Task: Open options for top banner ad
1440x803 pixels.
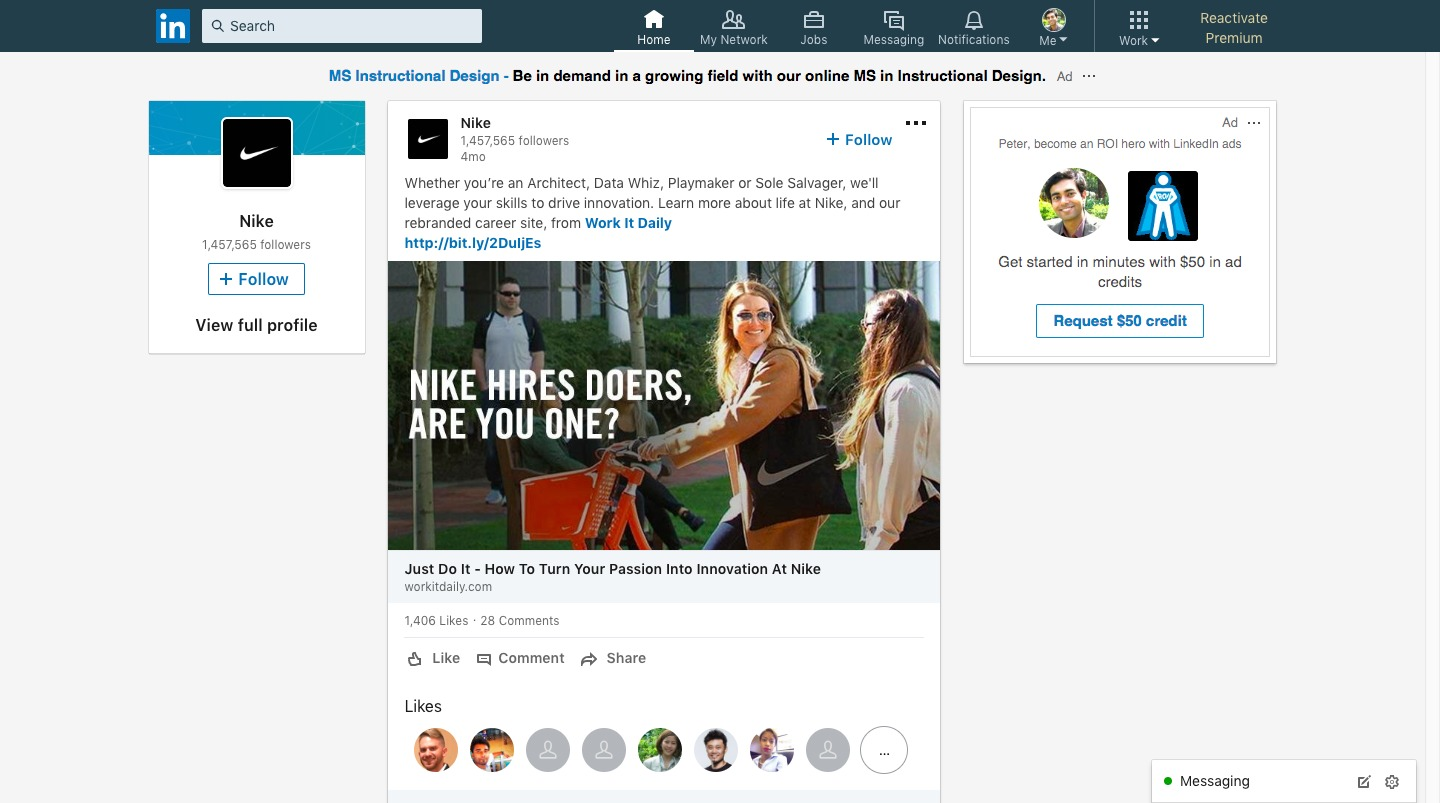Action: (x=1089, y=76)
